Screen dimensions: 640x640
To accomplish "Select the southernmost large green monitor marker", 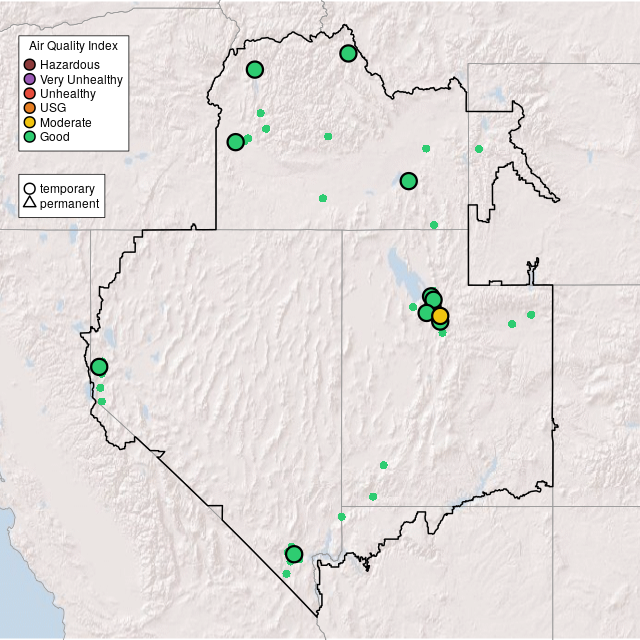I will click(293, 554).
